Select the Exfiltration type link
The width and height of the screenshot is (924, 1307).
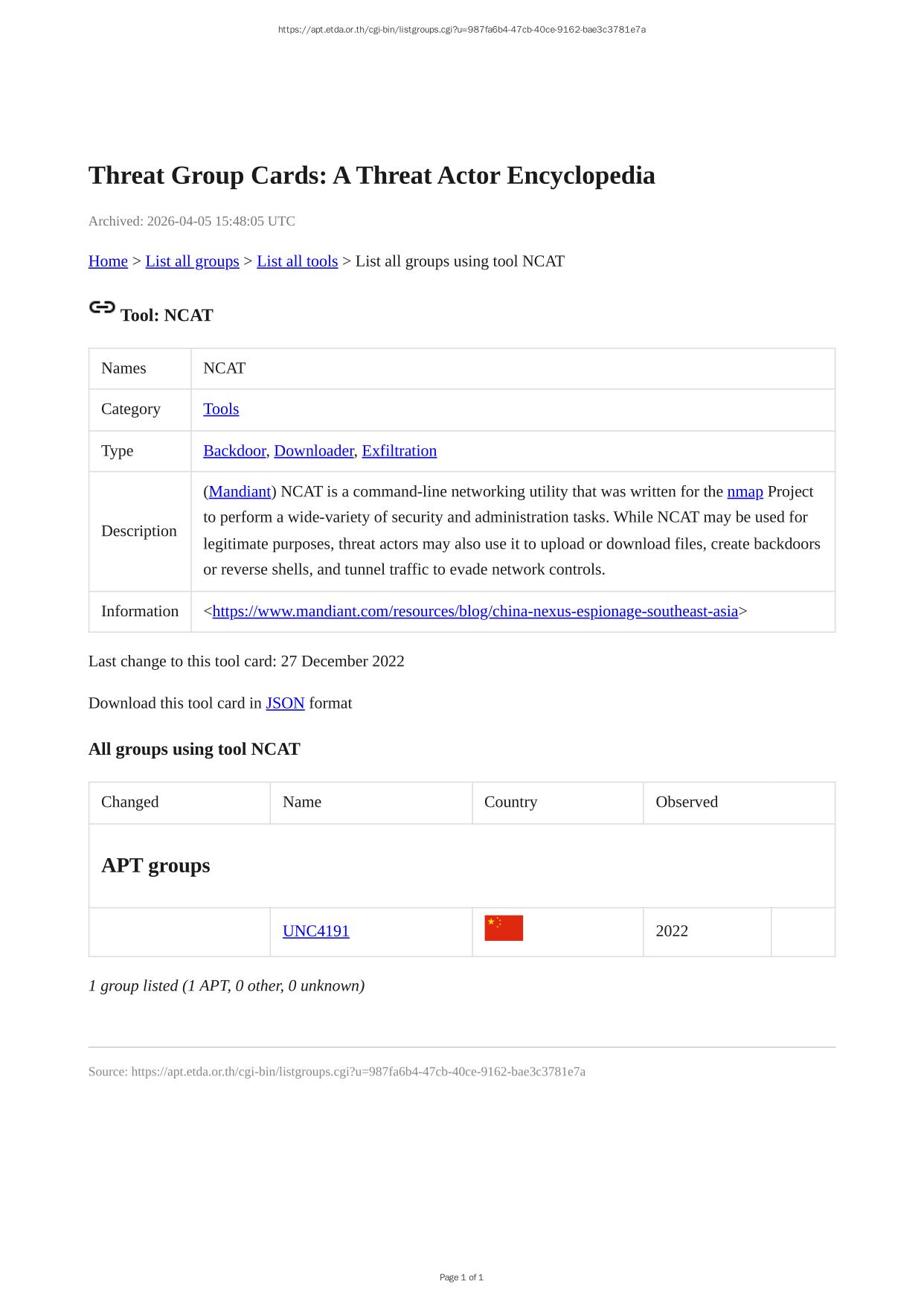pyautogui.click(x=399, y=451)
